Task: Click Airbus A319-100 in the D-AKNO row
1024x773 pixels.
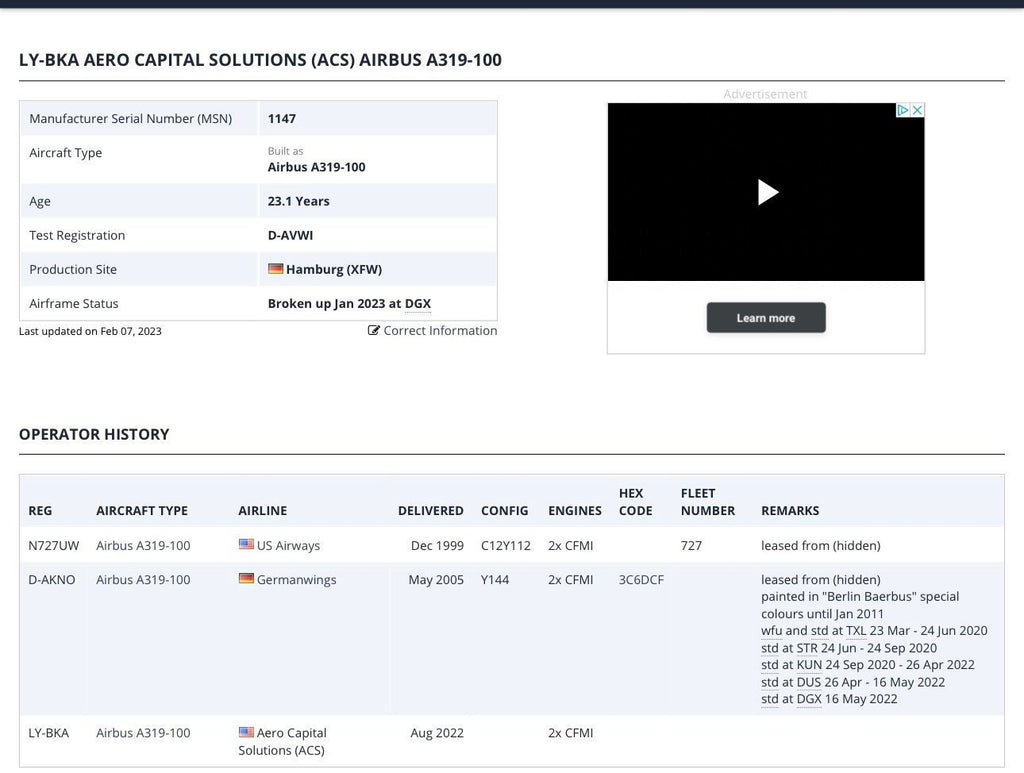Action: [143, 580]
